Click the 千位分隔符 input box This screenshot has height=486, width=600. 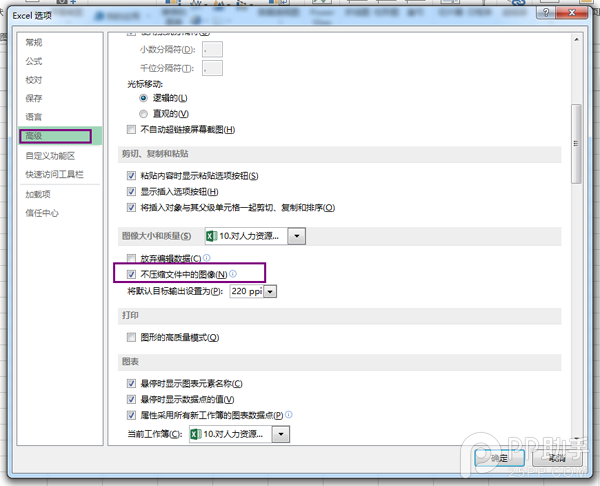click(212, 68)
